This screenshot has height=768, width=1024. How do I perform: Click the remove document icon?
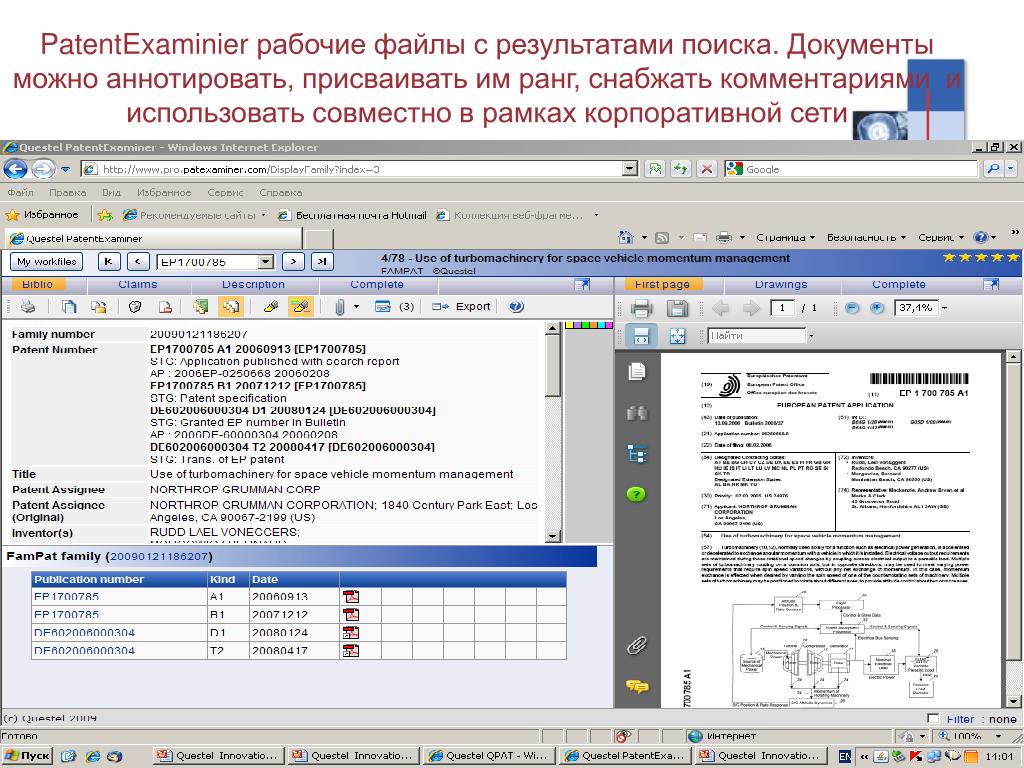click(166, 306)
